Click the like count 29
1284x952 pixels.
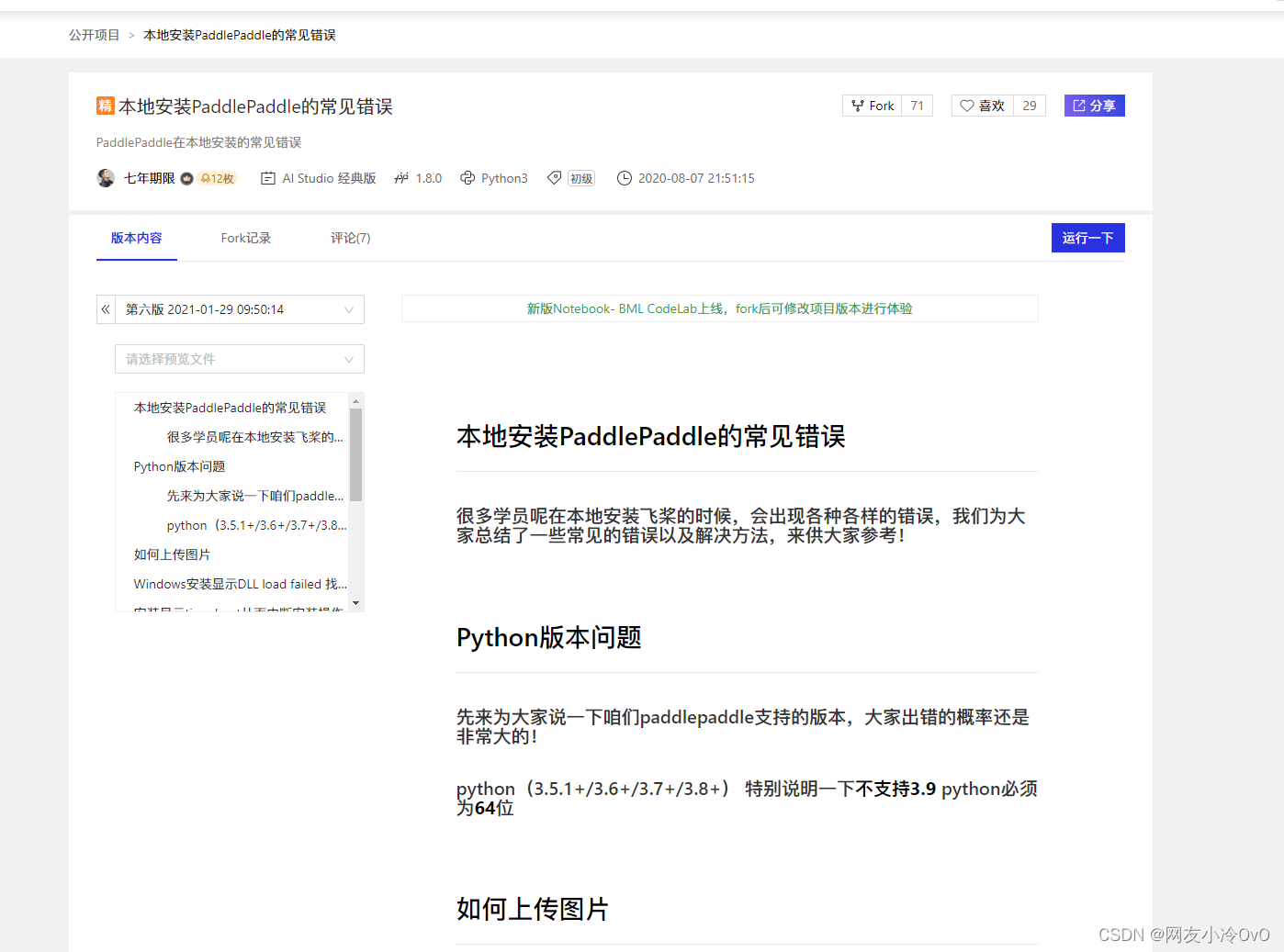click(x=1030, y=106)
